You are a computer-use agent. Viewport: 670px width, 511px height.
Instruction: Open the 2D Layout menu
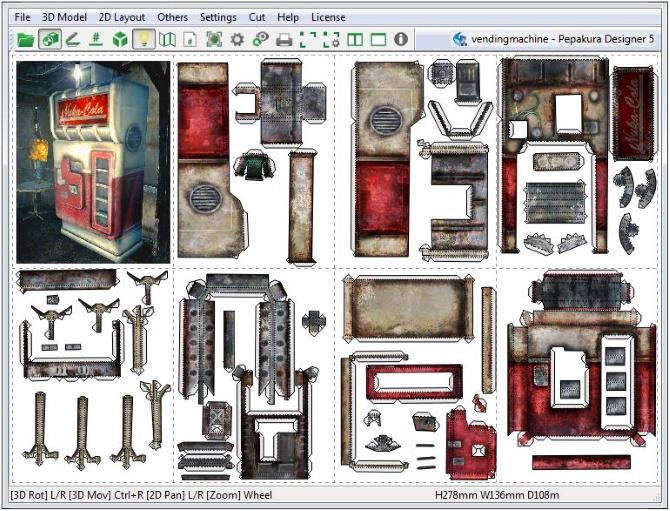point(122,18)
